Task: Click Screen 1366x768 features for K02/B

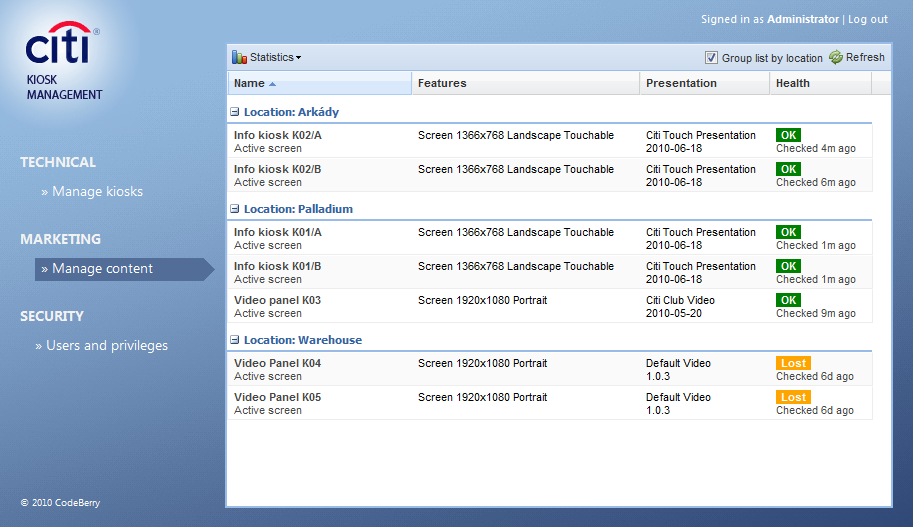Action: click(516, 169)
